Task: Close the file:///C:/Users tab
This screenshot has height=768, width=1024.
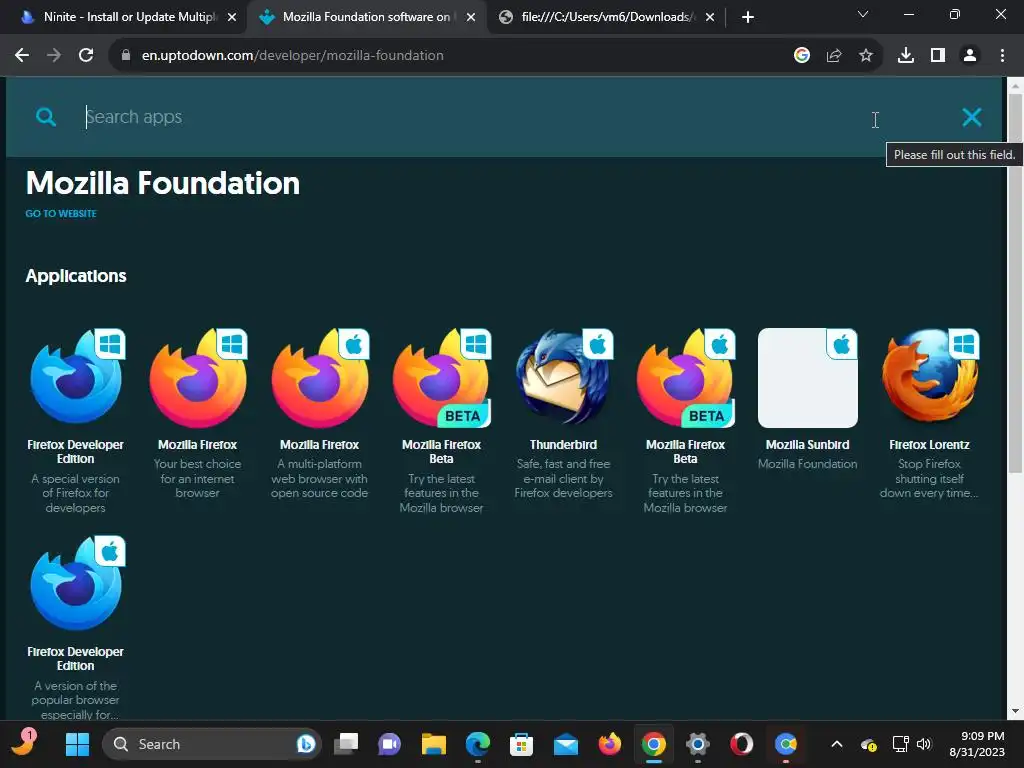Action: [x=710, y=18]
